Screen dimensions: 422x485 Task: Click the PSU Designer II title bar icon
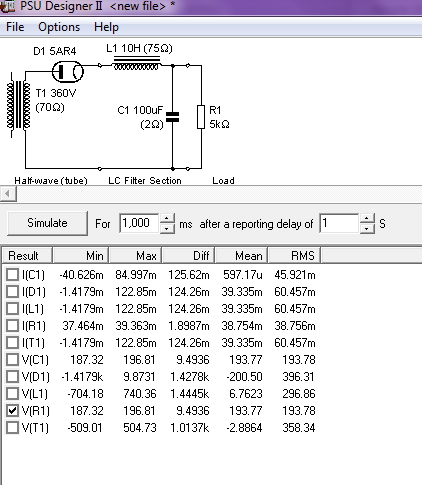(7, 6)
